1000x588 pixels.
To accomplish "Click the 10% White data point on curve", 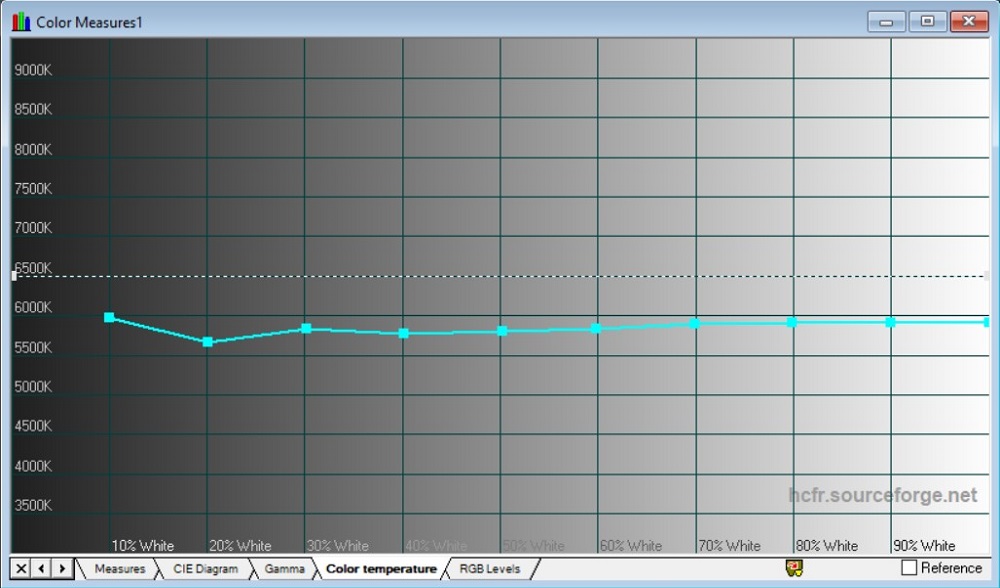I will (109, 317).
